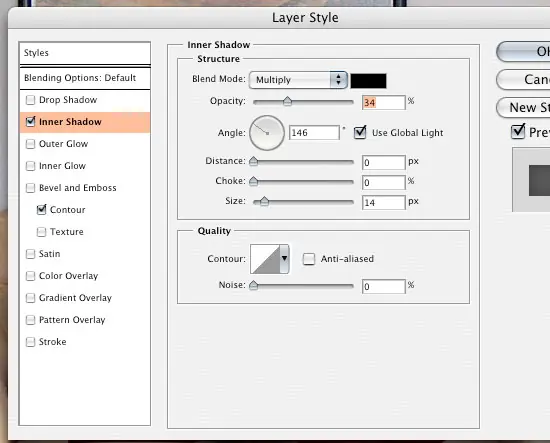Open the Blend Mode Multiply dropdown
This screenshot has height=443, width=550.
coord(298,80)
